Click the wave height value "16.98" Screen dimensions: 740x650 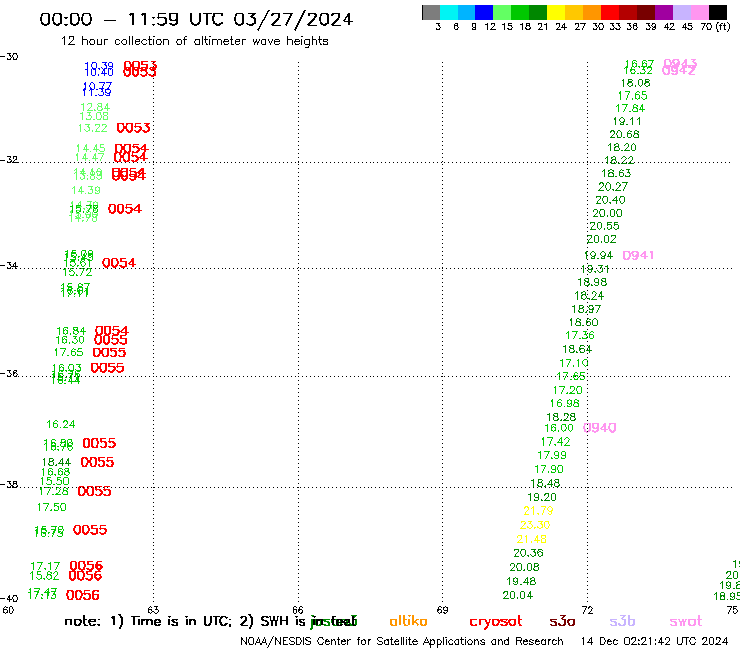564,404
